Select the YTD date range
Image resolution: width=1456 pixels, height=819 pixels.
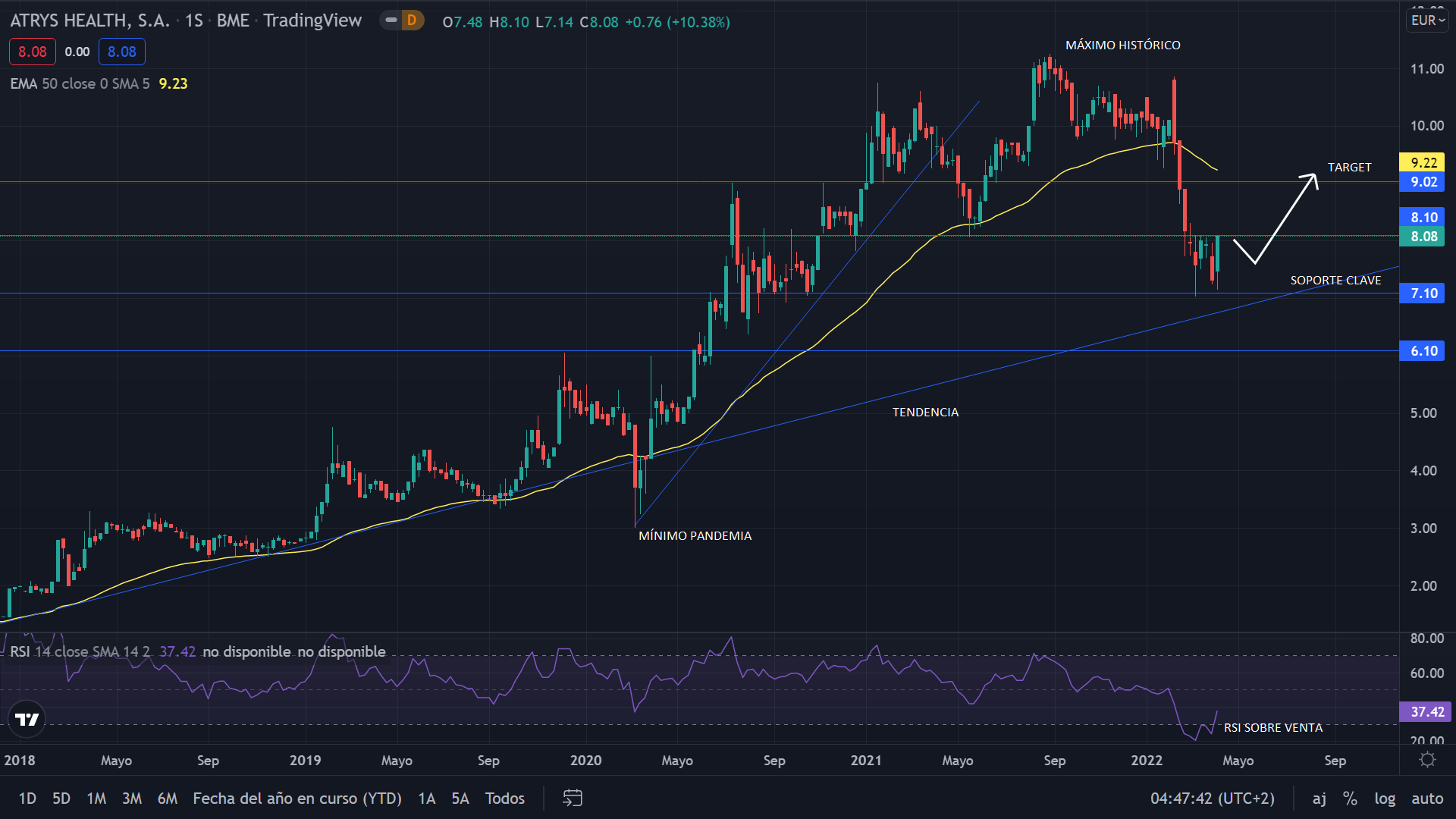coord(297,798)
